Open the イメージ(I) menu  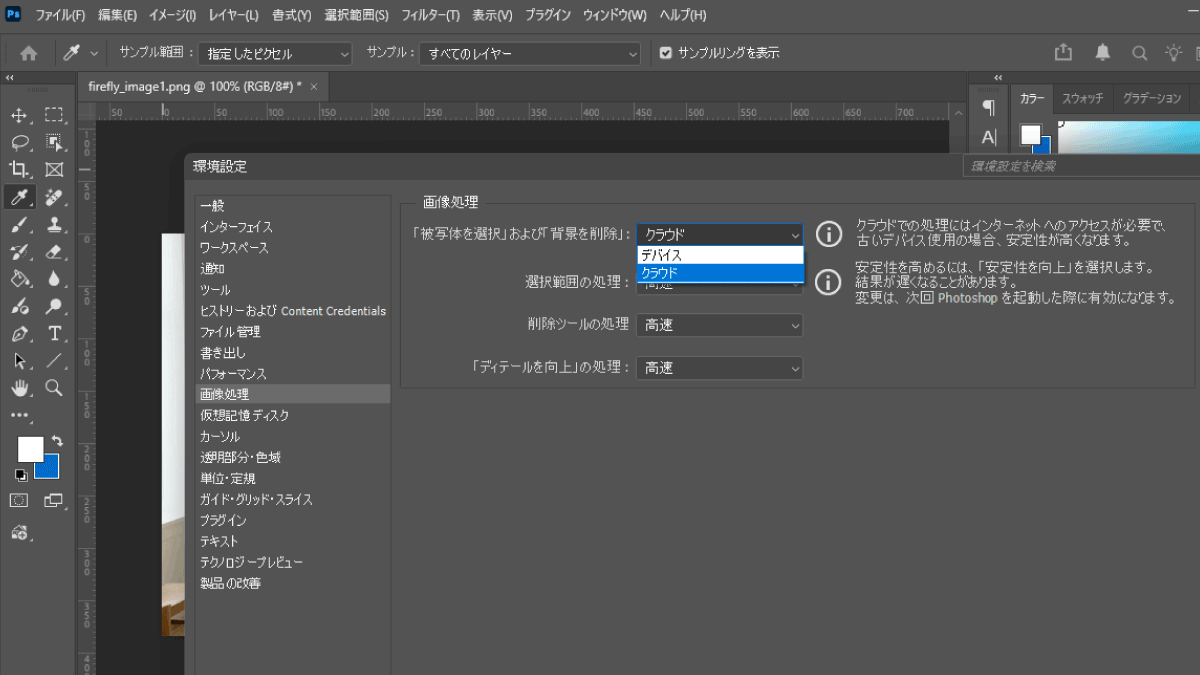tap(173, 16)
